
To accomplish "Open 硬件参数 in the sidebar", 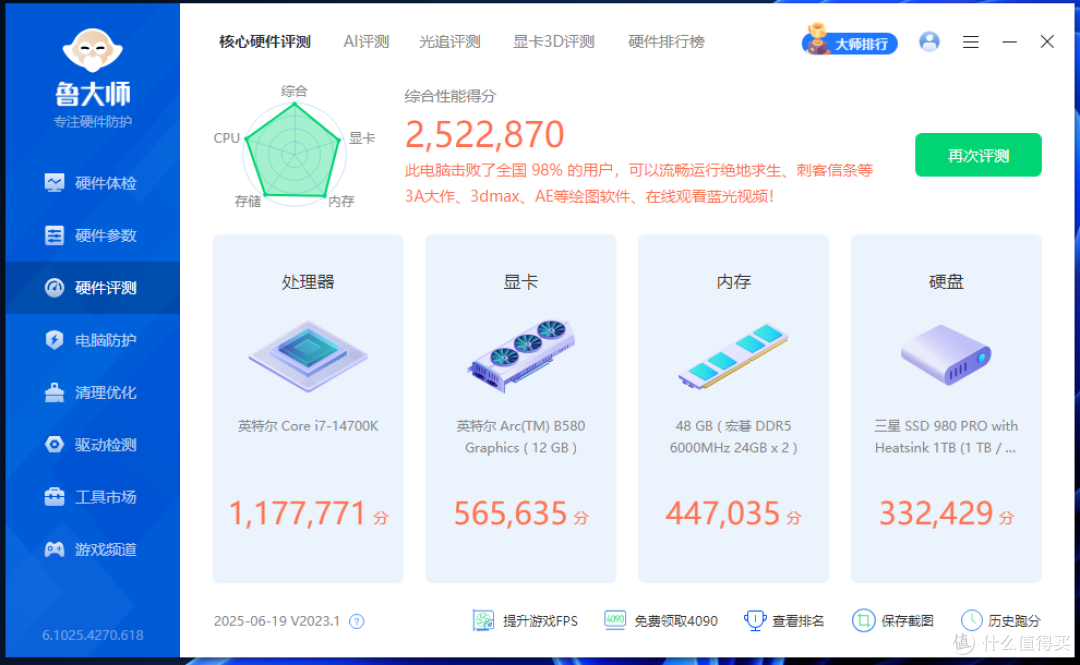I will 92,236.
